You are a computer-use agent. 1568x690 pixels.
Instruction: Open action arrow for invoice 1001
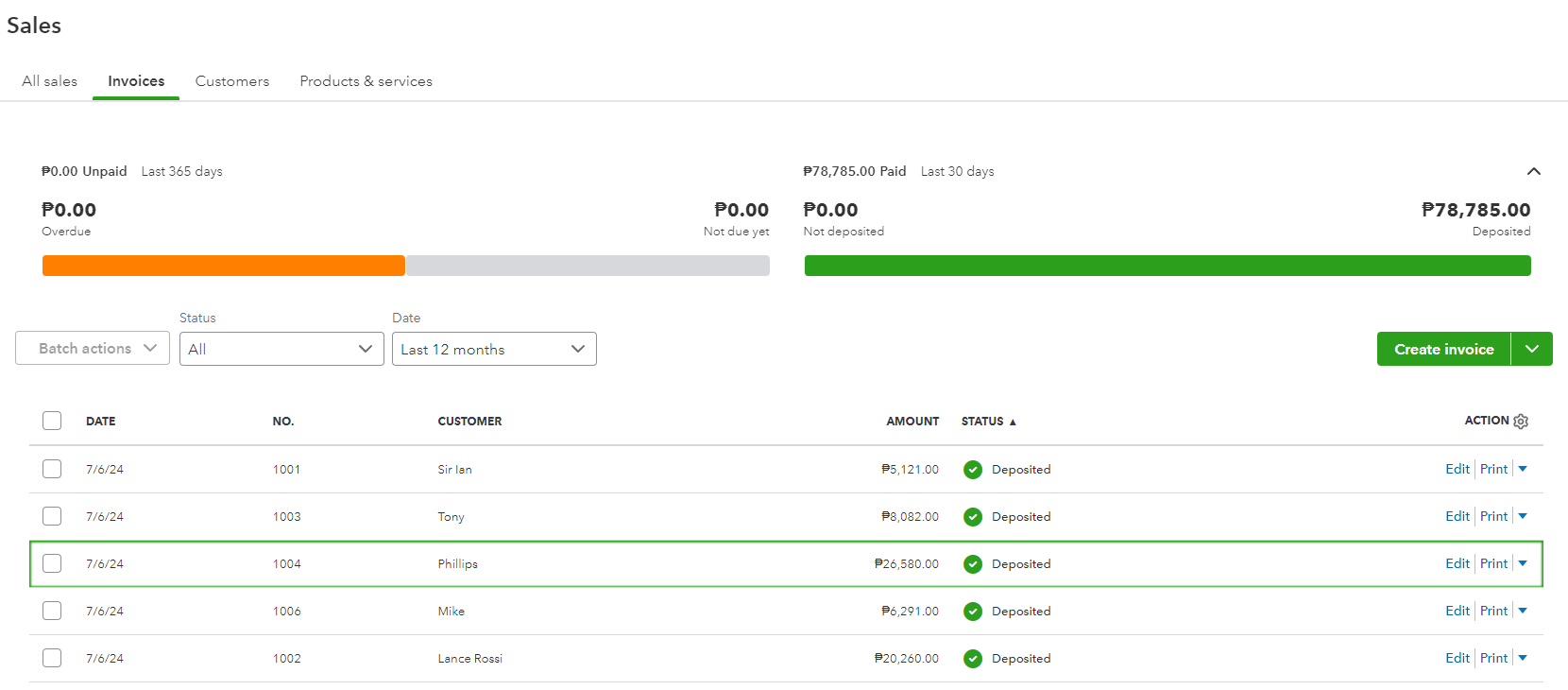click(1523, 469)
